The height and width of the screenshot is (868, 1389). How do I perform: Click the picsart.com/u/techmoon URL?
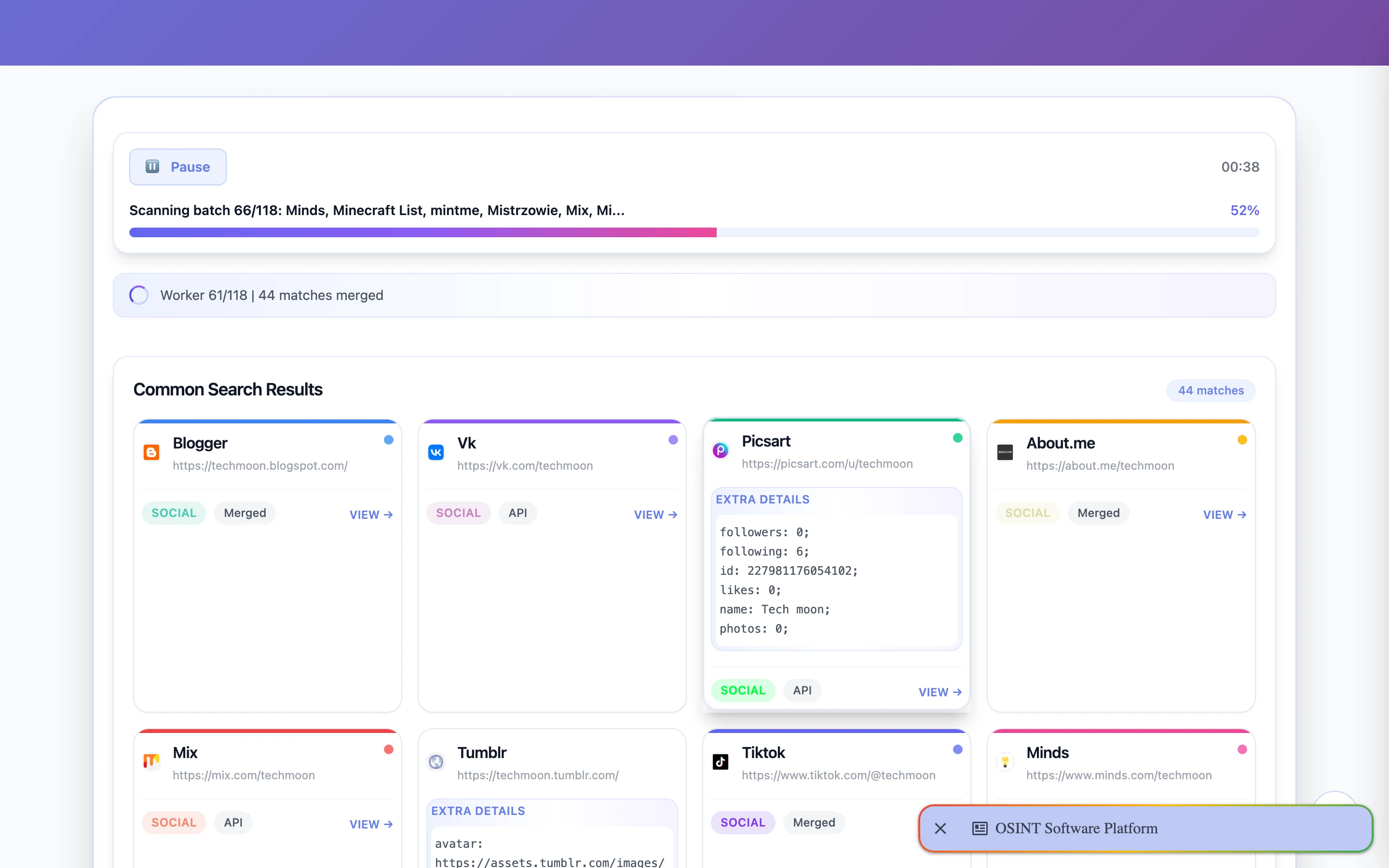pyautogui.click(x=827, y=464)
